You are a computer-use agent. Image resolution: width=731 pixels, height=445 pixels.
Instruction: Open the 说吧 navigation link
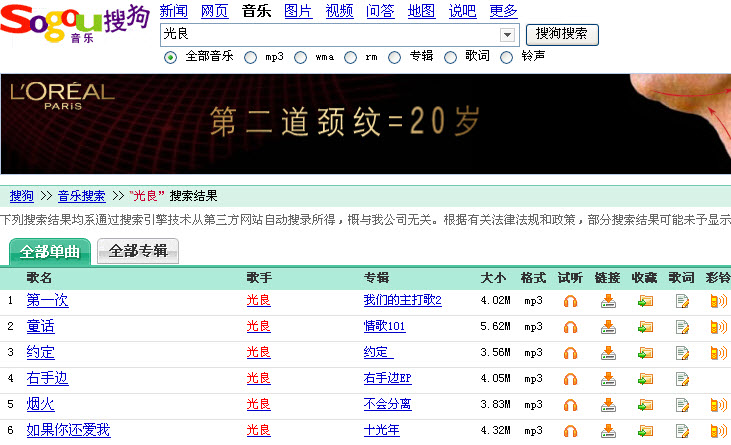tap(462, 11)
